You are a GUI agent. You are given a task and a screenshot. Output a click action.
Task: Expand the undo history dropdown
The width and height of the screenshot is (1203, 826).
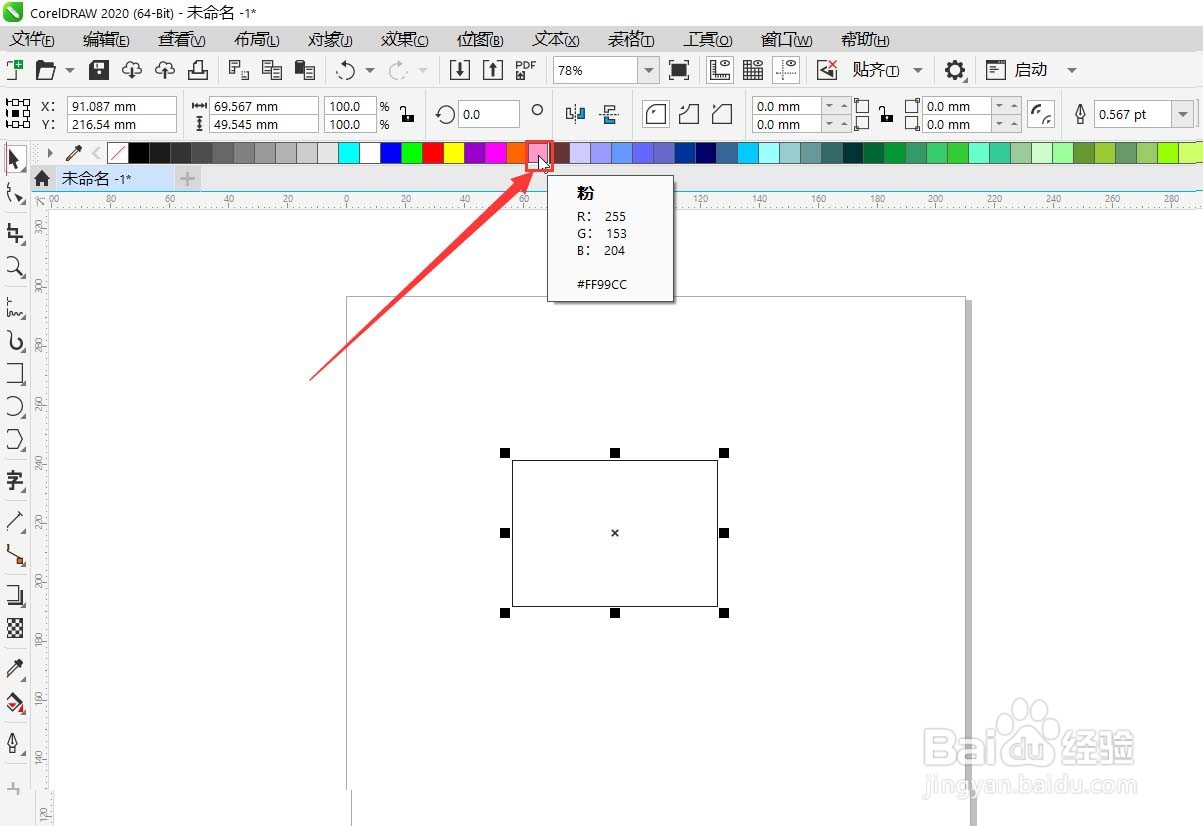coord(370,70)
